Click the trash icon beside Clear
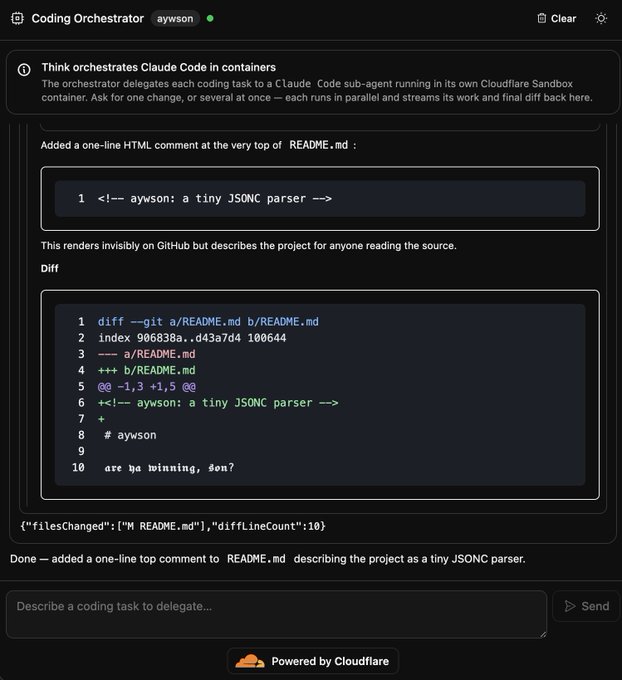The height and width of the screenshot is (680, 622). click(x=542, y=18)
